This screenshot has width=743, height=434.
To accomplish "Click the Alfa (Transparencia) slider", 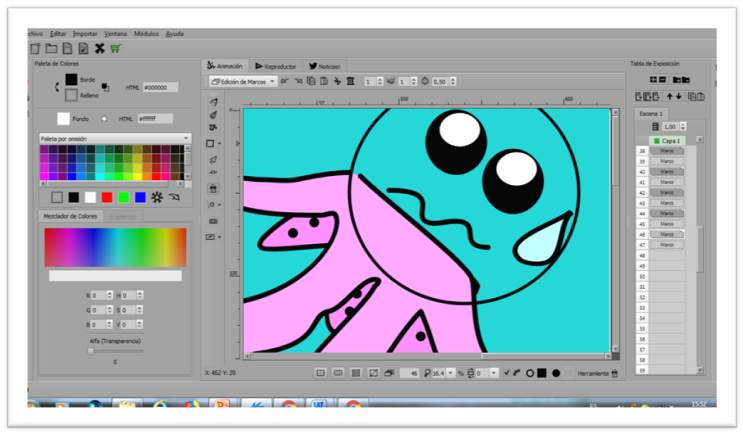I will click(115, 351).
